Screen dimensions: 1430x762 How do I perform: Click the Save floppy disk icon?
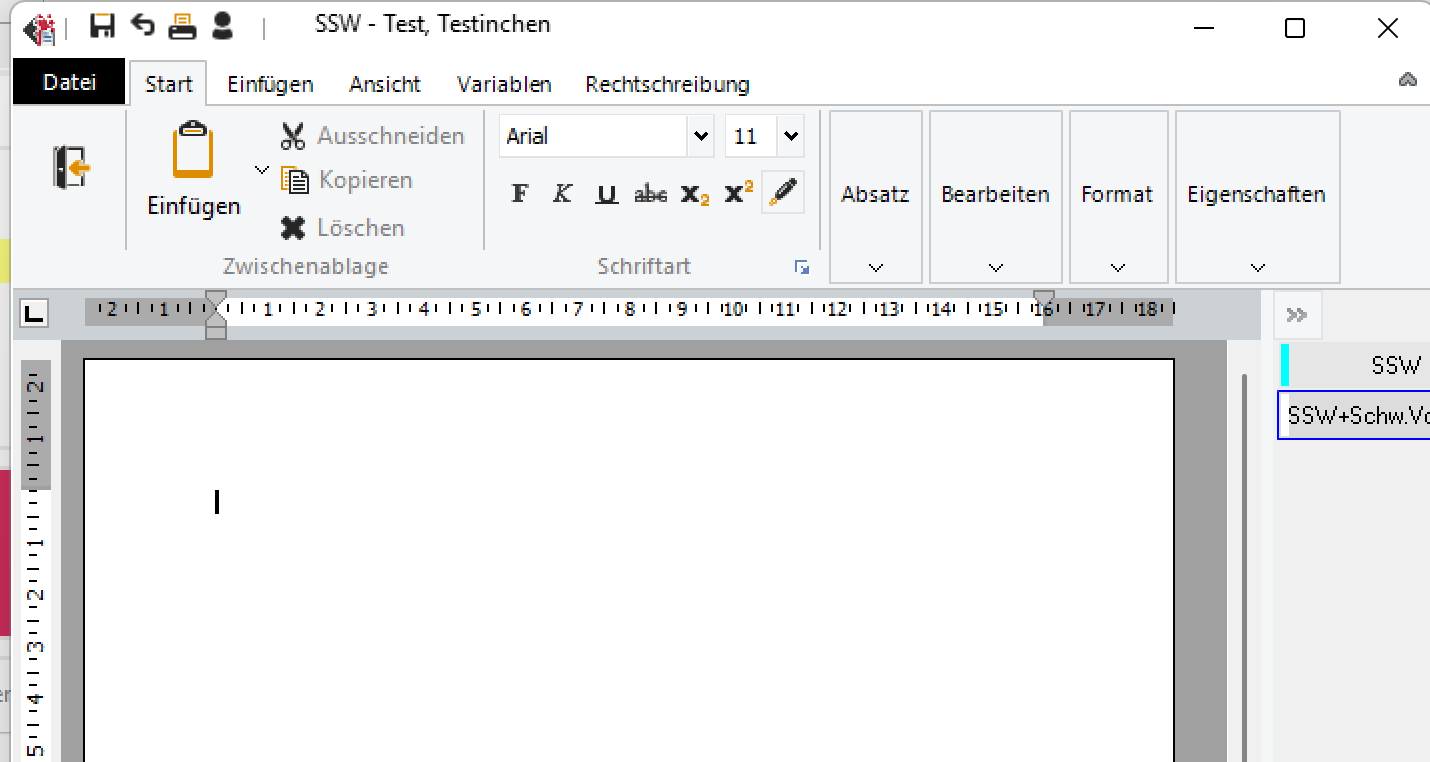[102, 26]
